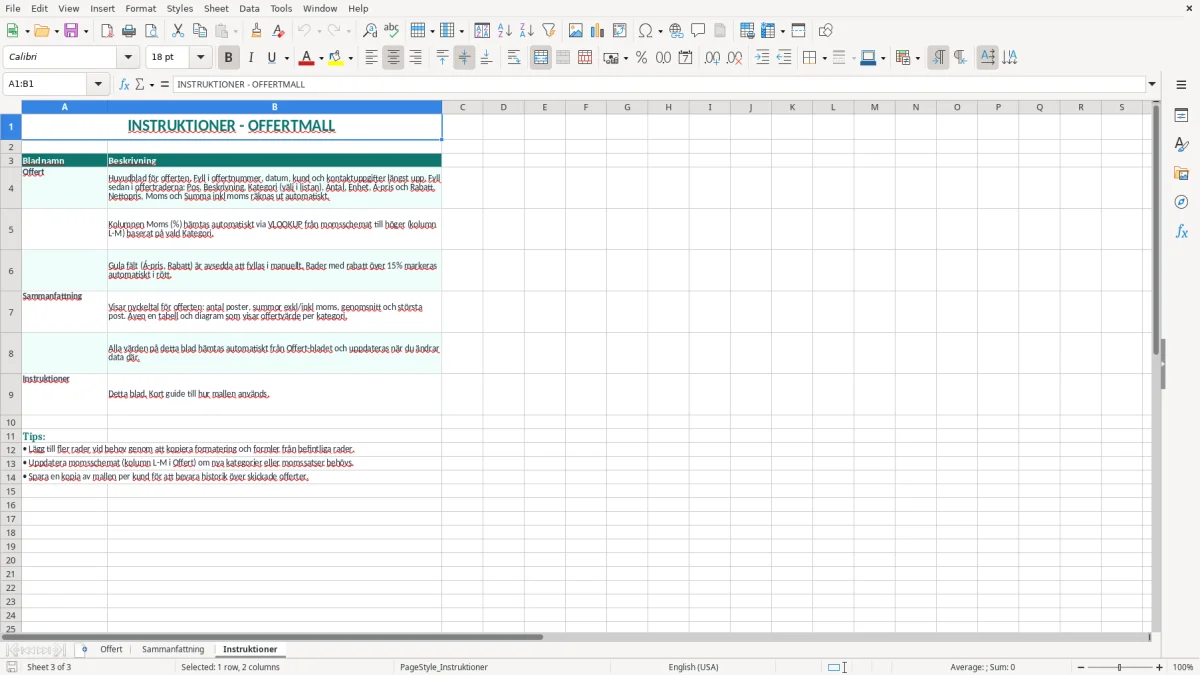Screen dimensions: 1200x675
Task: Open the Function Wizard
Action: pos(125,84)
